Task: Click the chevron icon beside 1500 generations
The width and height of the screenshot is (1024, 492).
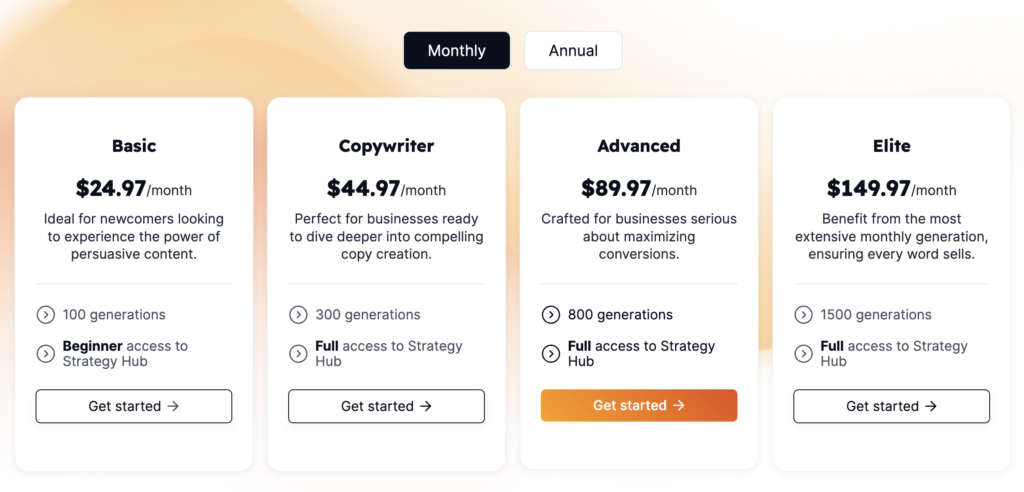Action: pos(803,315)
